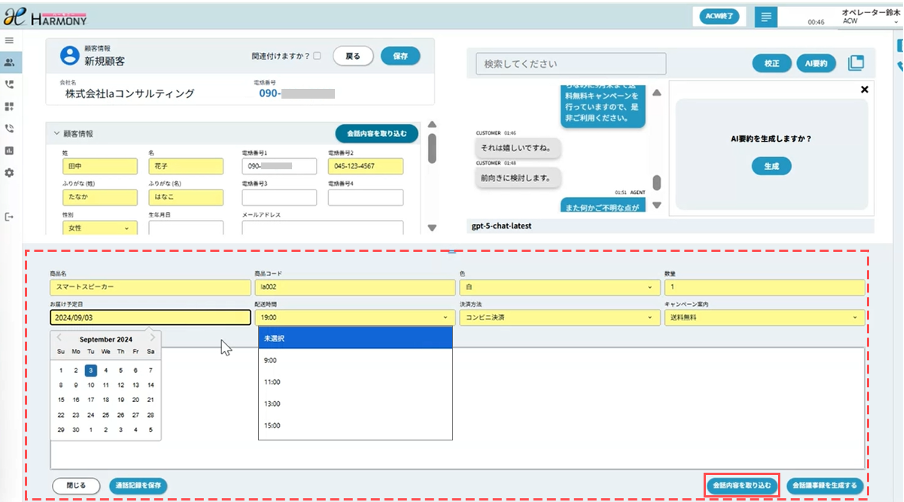Click the customer info scrollbar thumb
This screenshot has height=502, width=904.
pos(432,149)
